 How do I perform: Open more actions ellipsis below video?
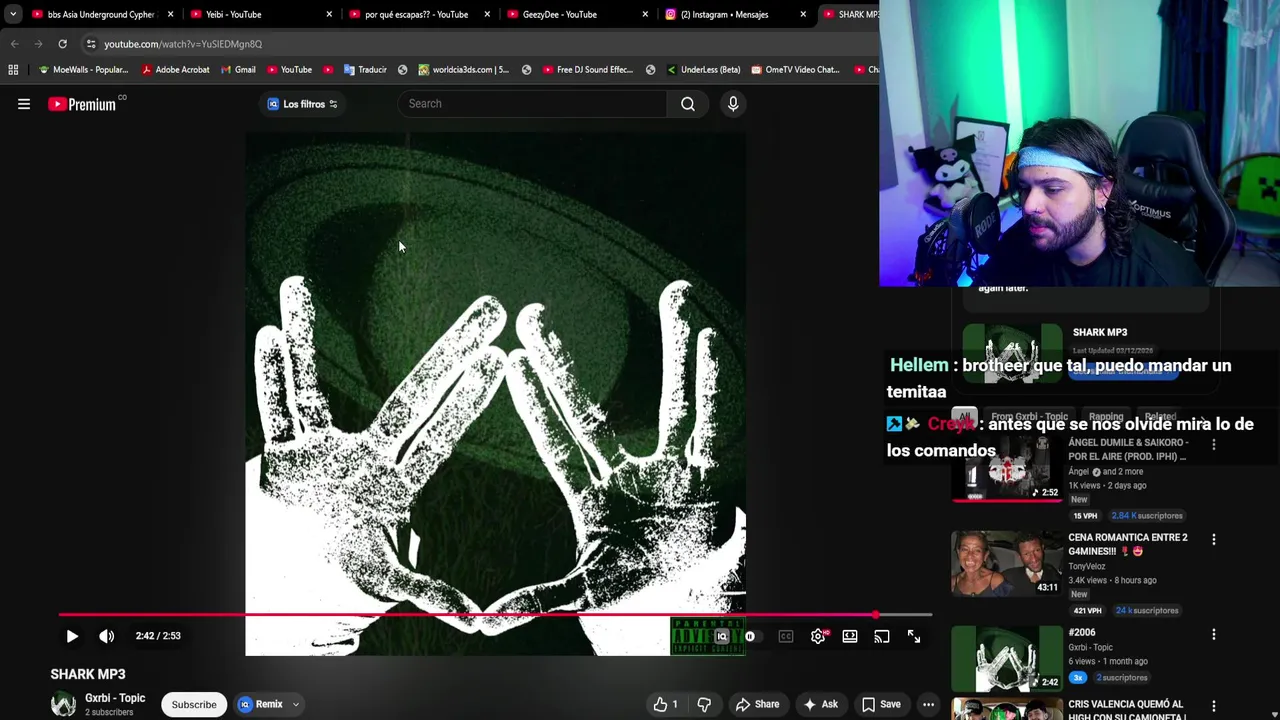point(929,705)
